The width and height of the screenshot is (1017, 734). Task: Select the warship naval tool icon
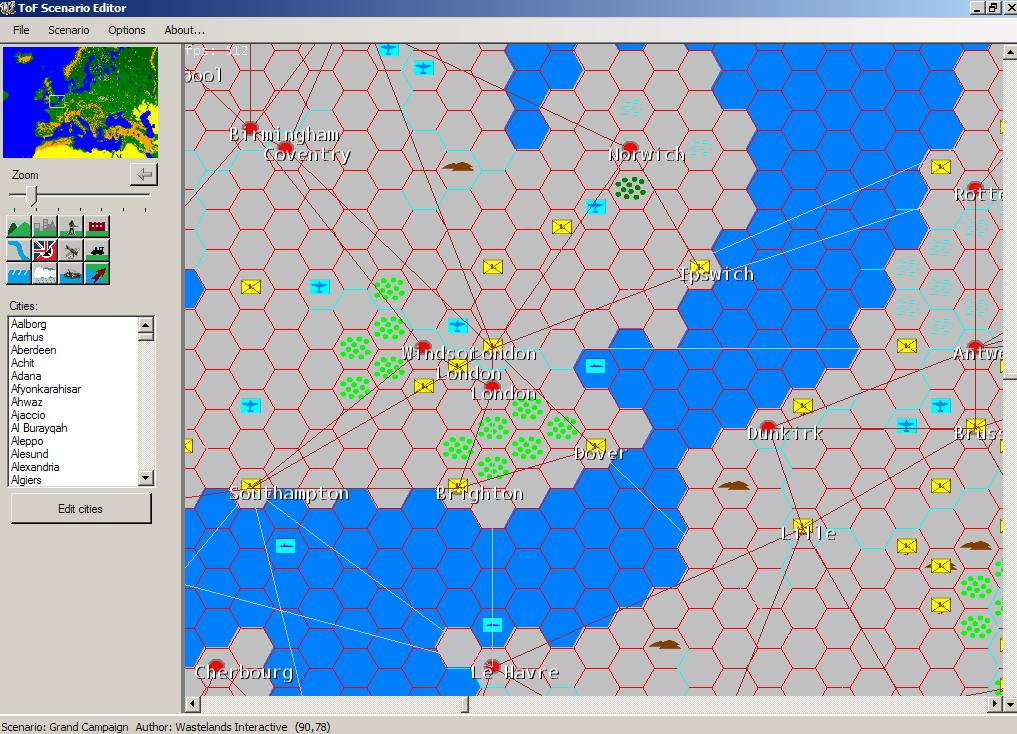click(x=71, y=273)
